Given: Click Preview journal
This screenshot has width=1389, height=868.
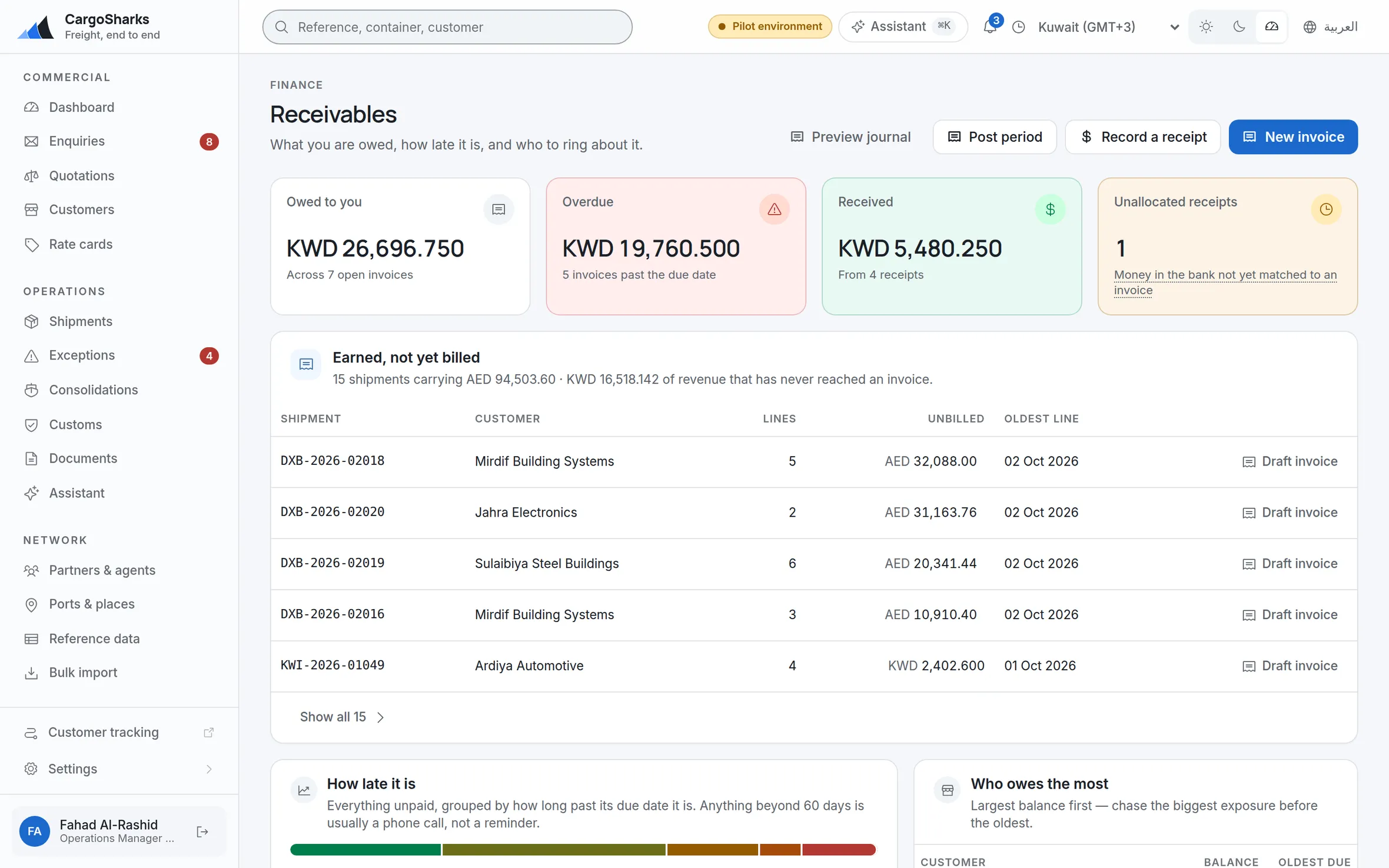Looking at the screenshot, I should [x=850, y=137].
